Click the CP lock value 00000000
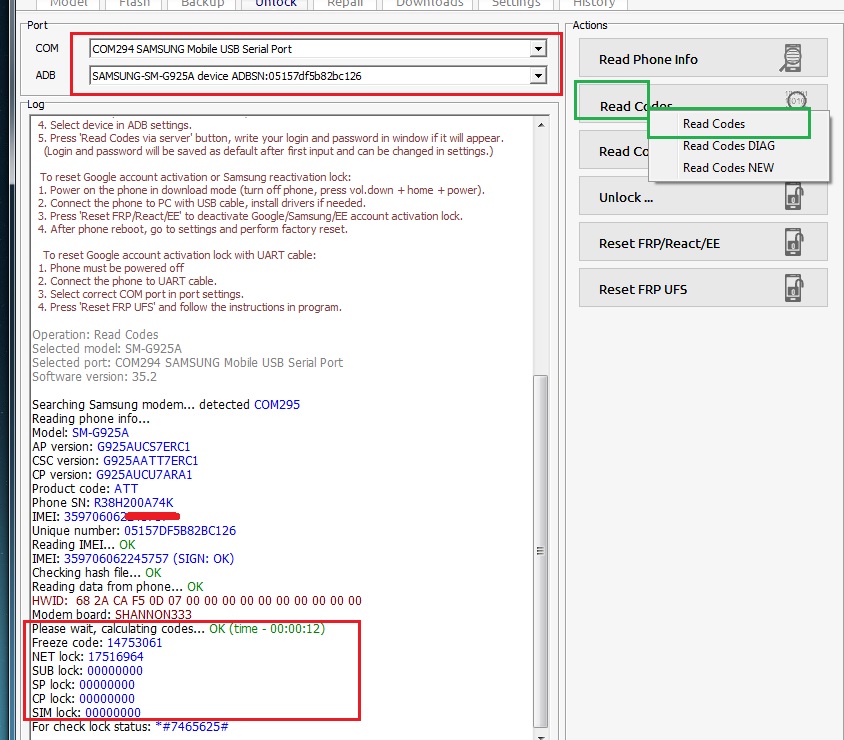This screenshot has height=740, width=844. [107, 699]
